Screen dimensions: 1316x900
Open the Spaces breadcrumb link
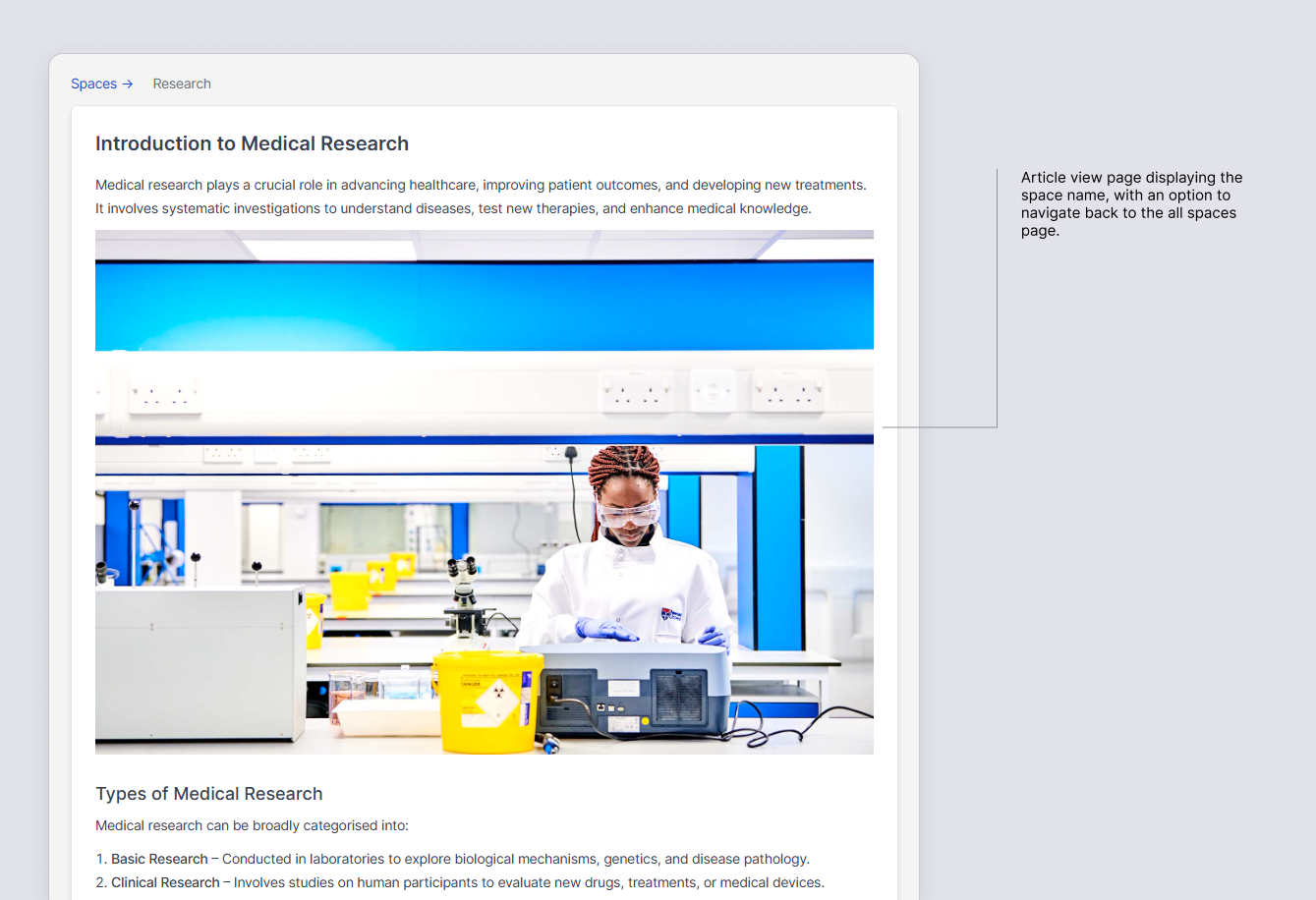[x=92, y=84]
